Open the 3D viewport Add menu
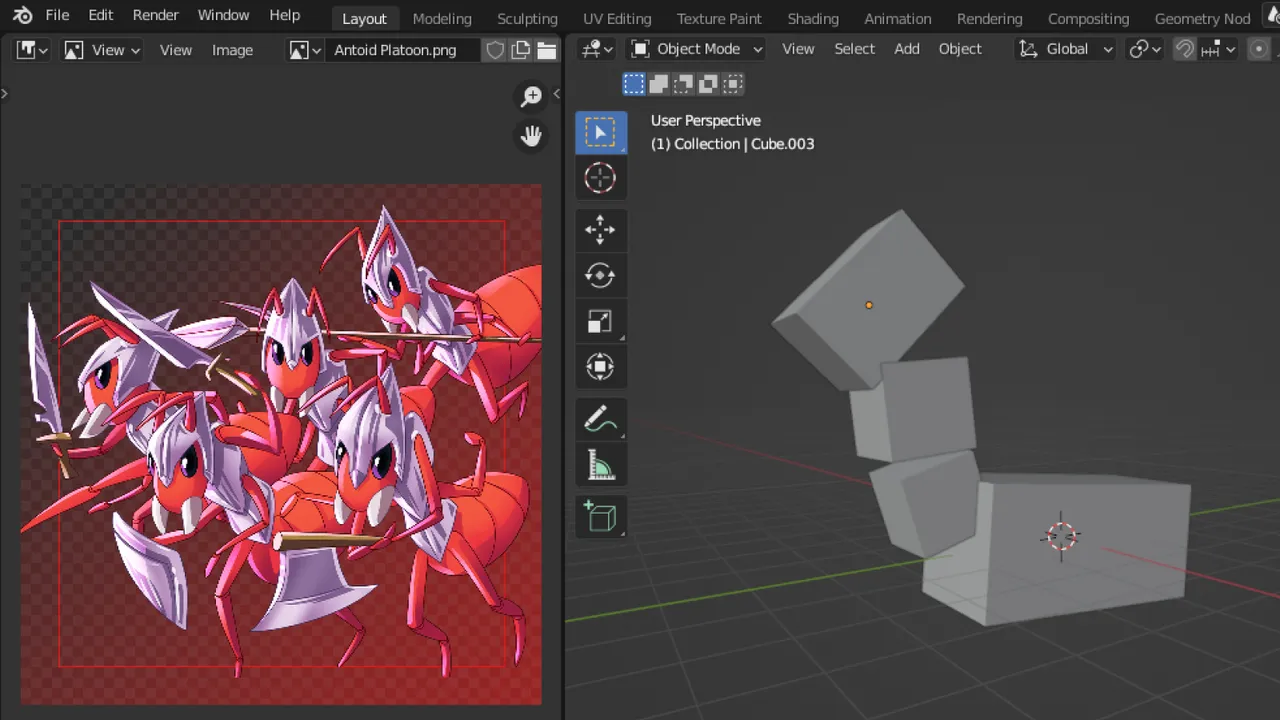This screenshot has height=720, width=1280. (906, 49)
